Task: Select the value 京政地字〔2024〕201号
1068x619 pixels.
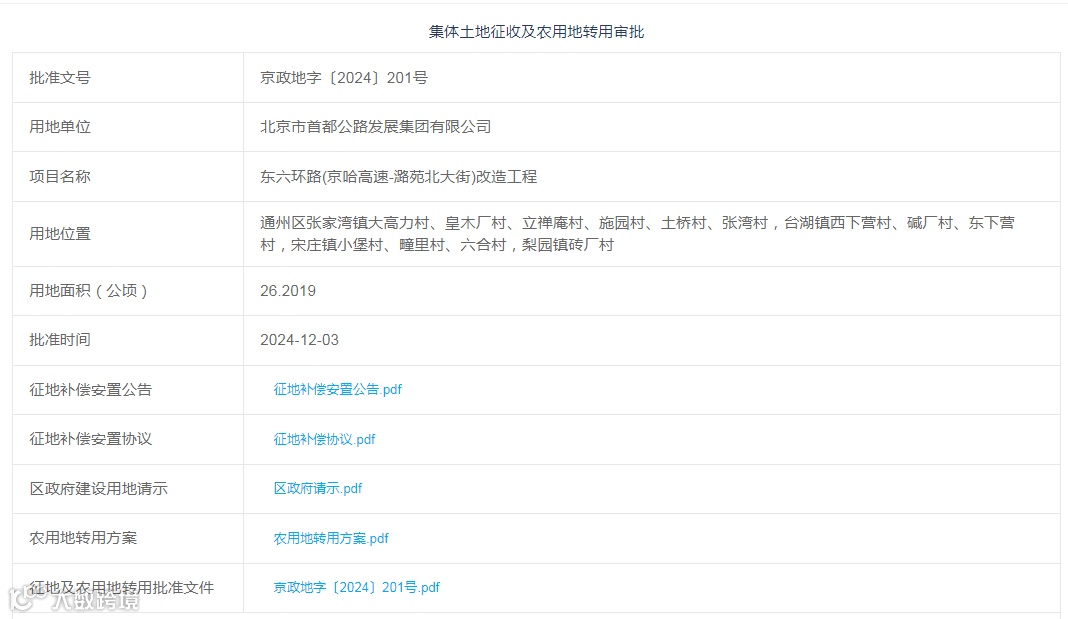Action: coord(343,78)
